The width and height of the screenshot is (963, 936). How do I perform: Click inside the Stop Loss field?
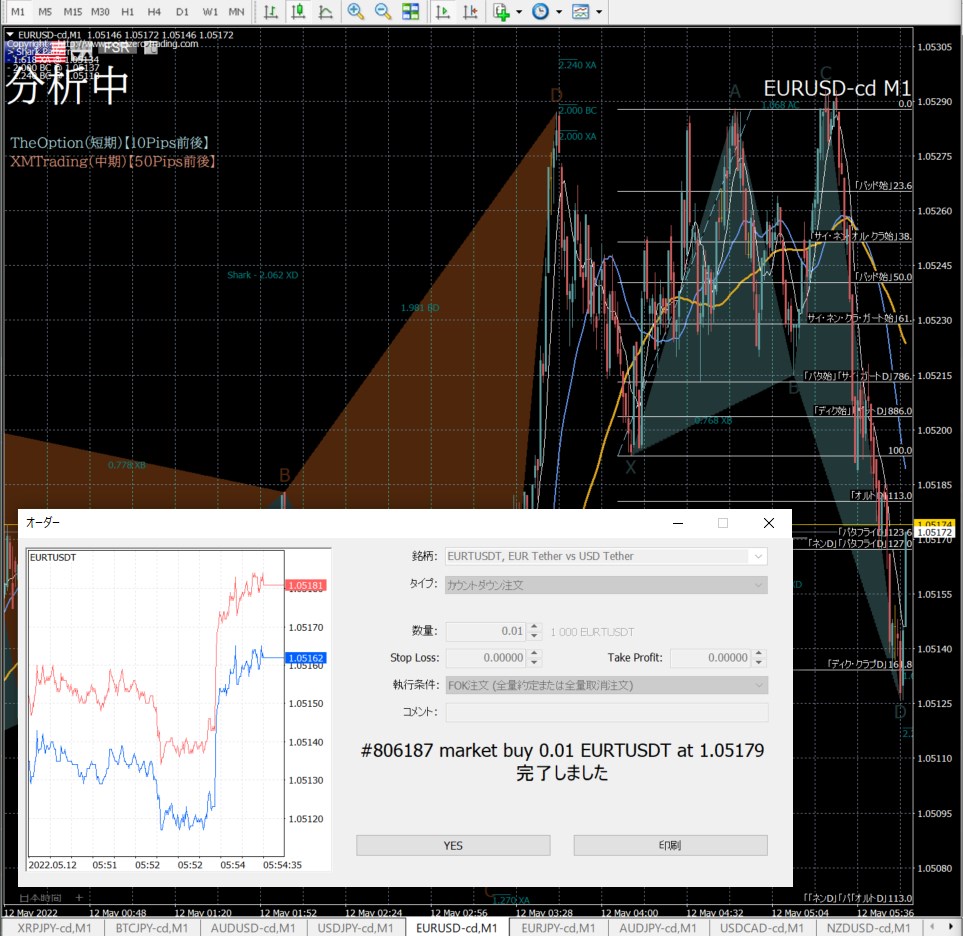click(x=486, y=658)
